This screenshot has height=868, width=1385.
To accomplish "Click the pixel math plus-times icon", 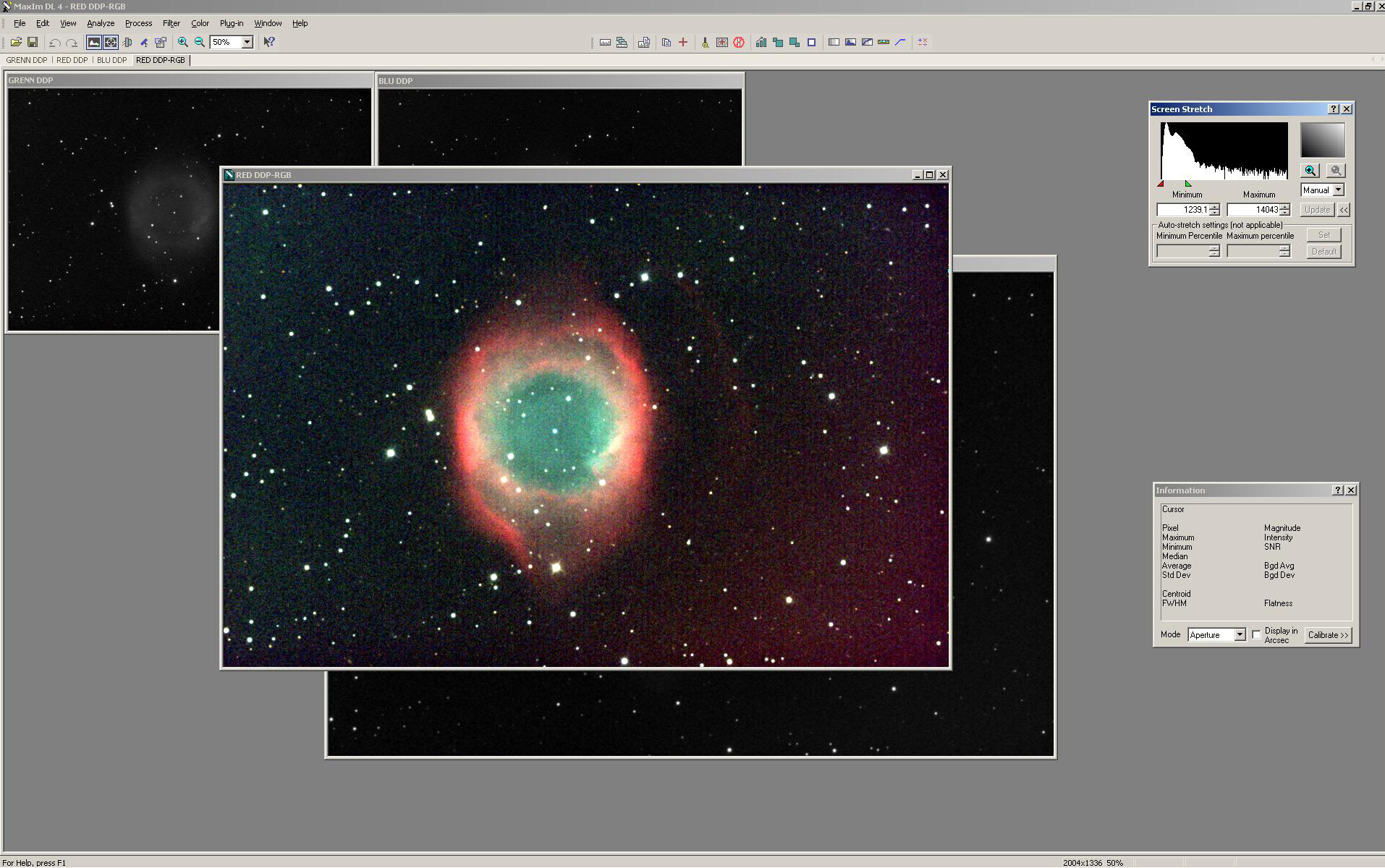I will [x=923, y=42].
